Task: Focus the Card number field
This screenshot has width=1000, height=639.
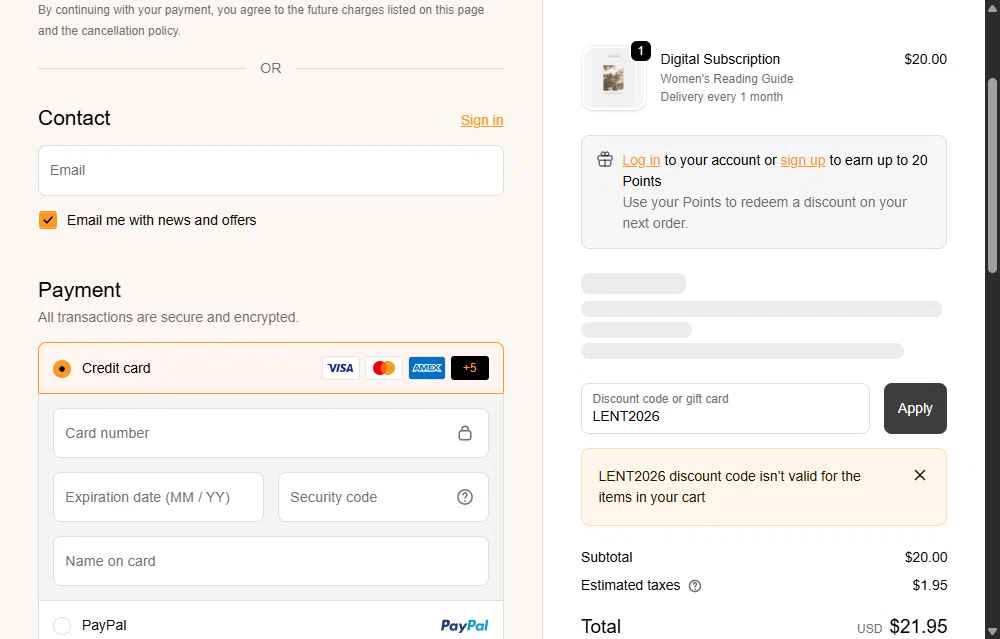Action: click(x=270, y=433)
